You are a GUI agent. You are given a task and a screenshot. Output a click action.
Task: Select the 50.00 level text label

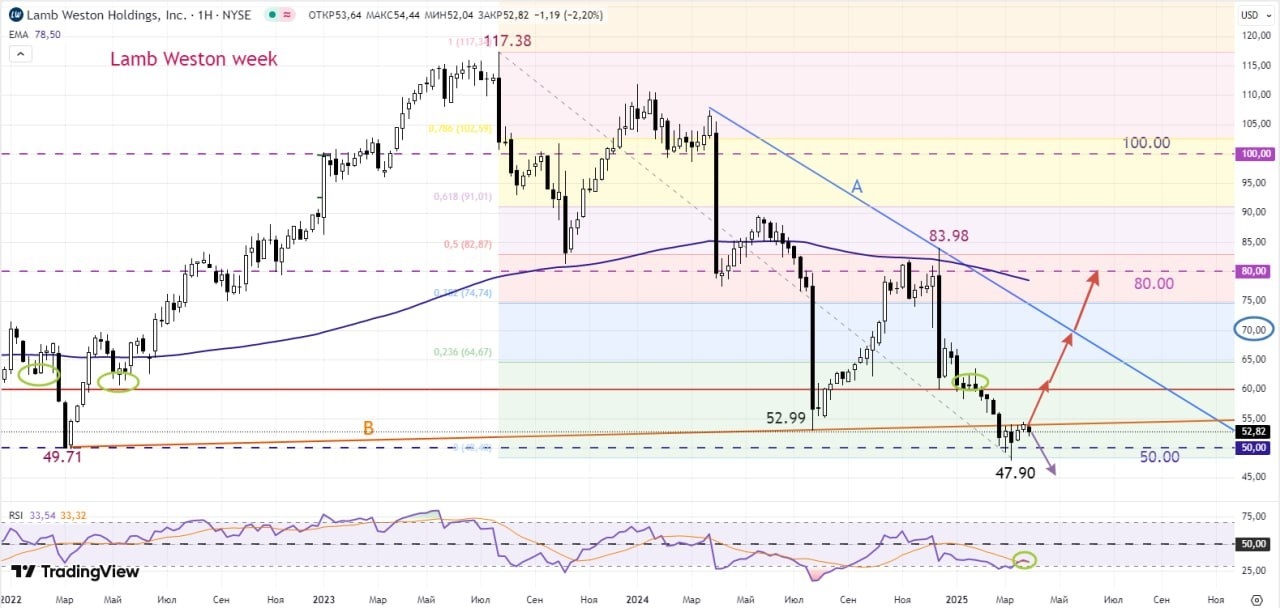(x=1159, y=456)
